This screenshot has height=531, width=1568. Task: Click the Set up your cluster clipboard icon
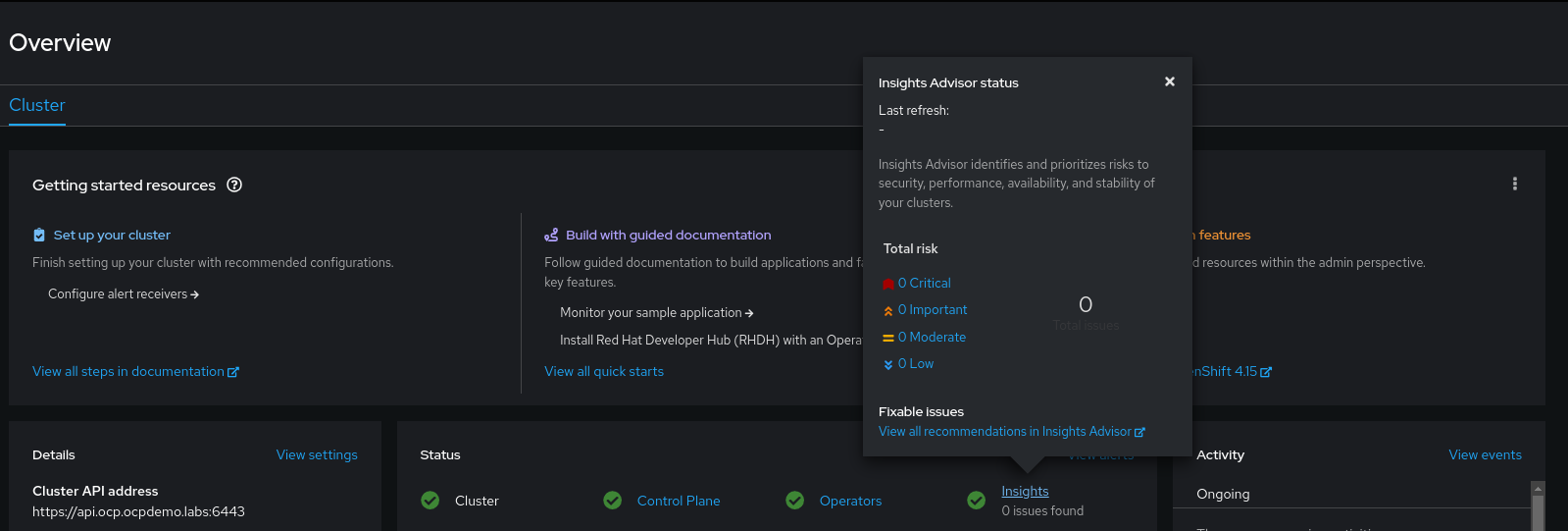tap(39, 235)
